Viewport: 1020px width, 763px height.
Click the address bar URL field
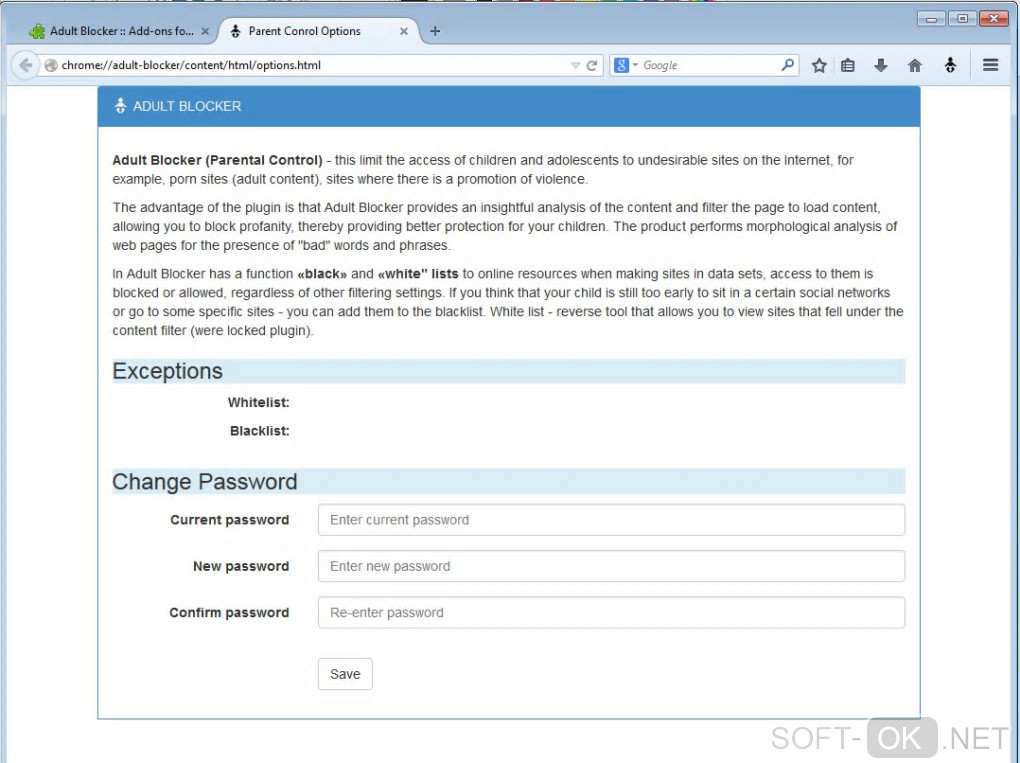pyautogui.click(x=300, y=66)
